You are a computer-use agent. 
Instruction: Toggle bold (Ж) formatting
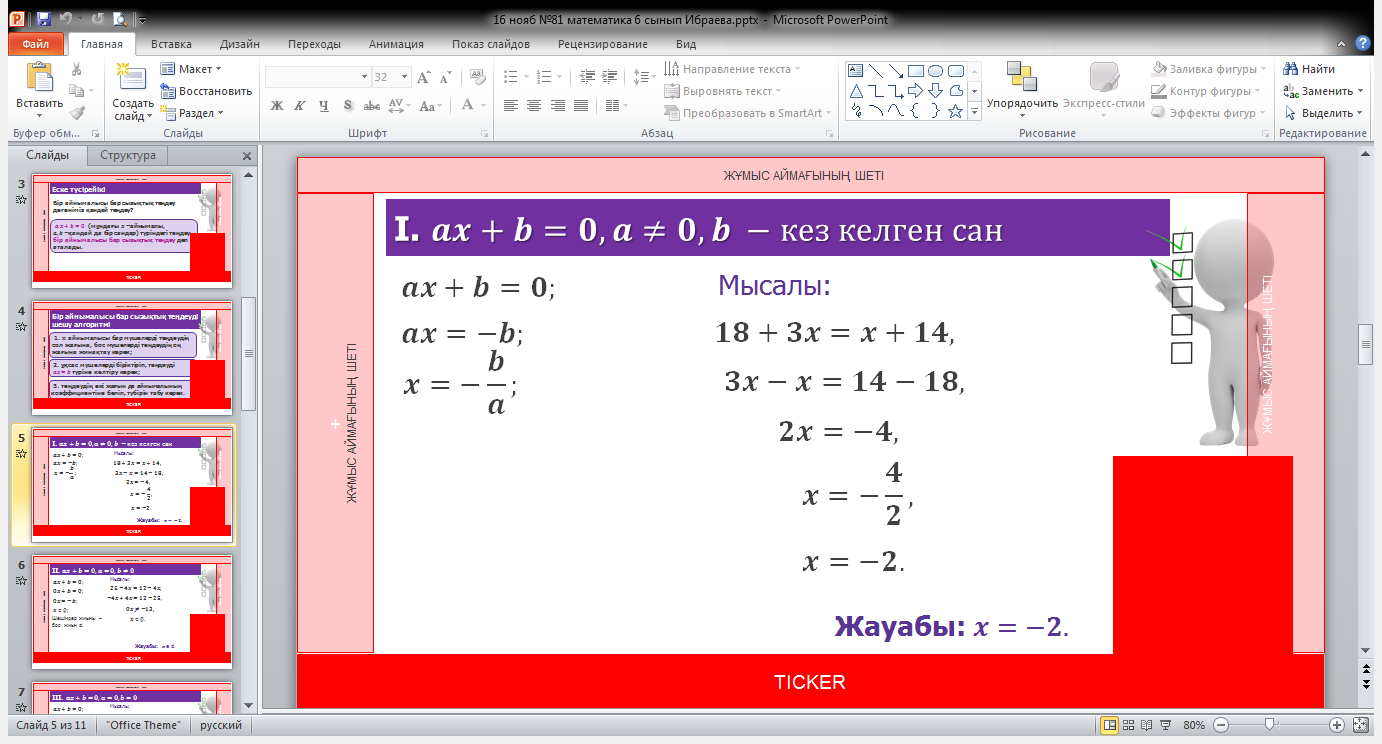coord(276,106)
